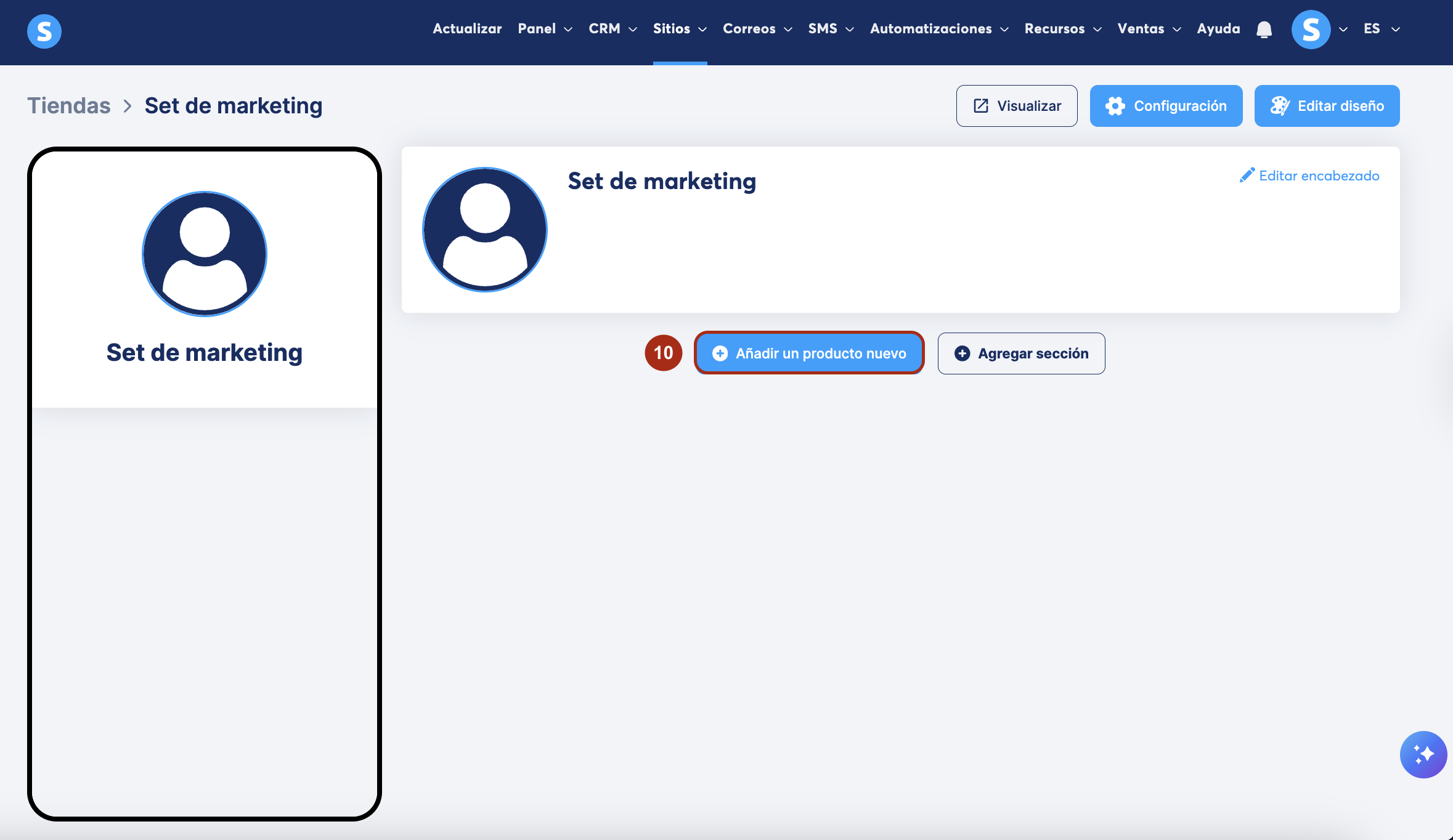1453x840 pixels.
Task: Click Agregar sección button
Action: tap(1021, 353)
